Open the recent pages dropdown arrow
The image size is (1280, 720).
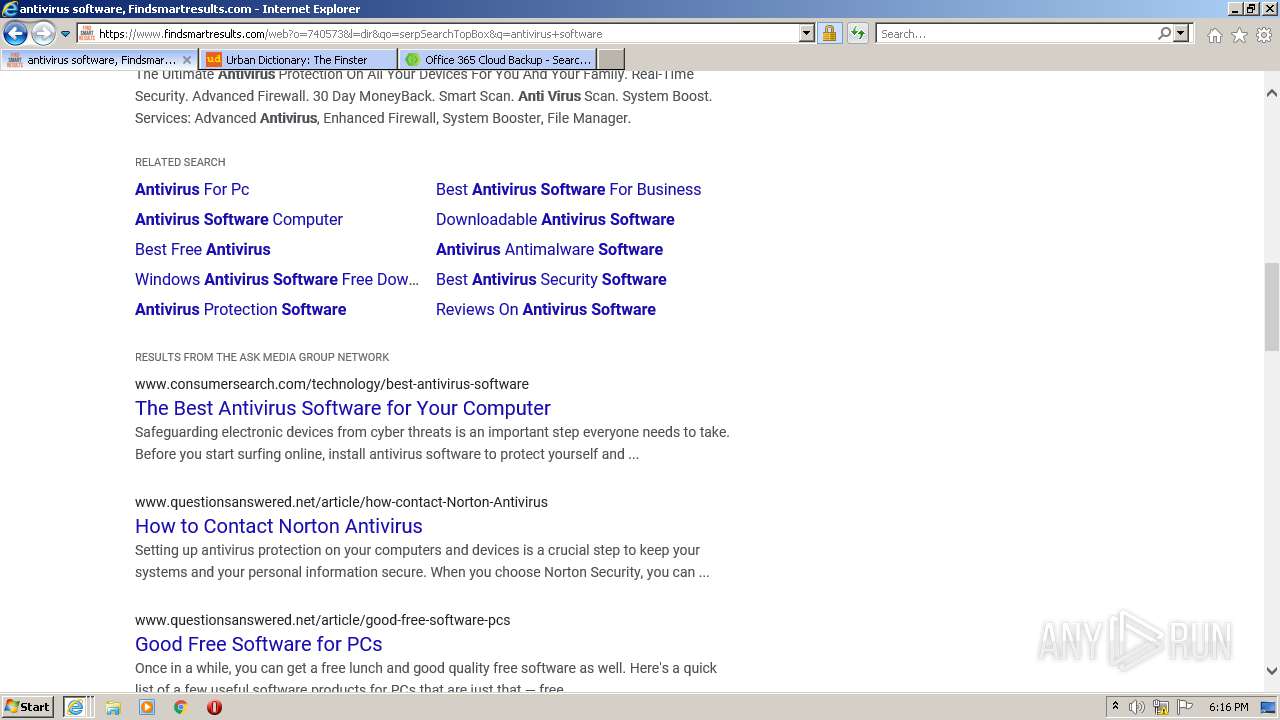coord(66,34)
